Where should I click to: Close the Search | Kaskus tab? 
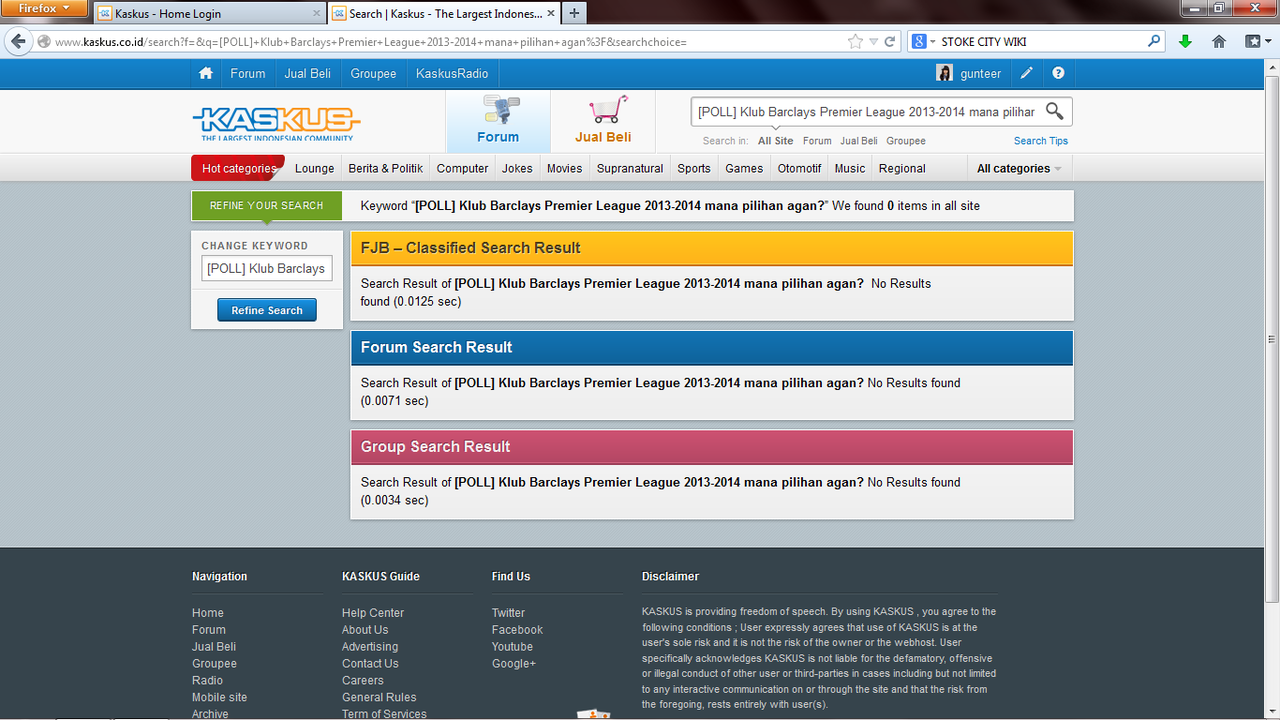(550, 14)
